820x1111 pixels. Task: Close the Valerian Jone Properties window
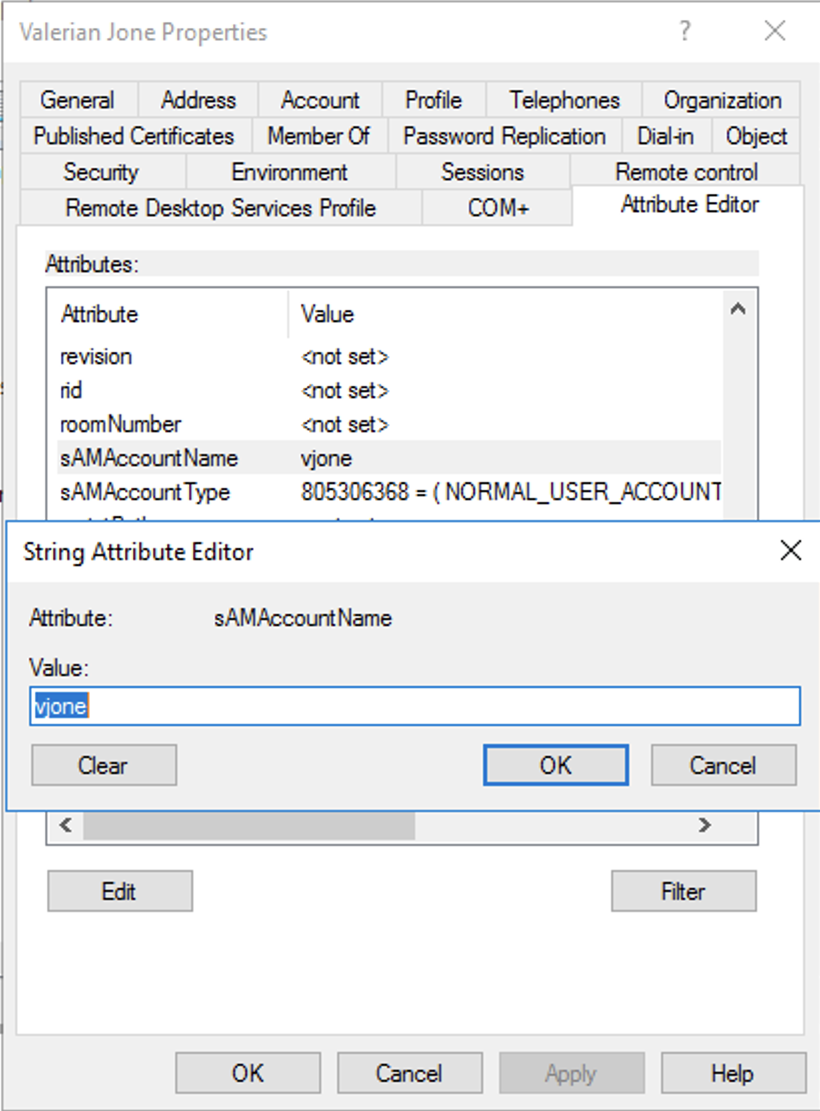point(775,31)
